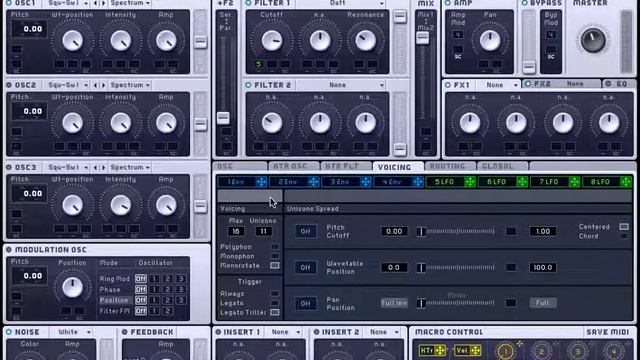Click the Filter 1 Cutoff knob
The height and width of the screenshot is (360, 640).
click(x=272, y=41)
